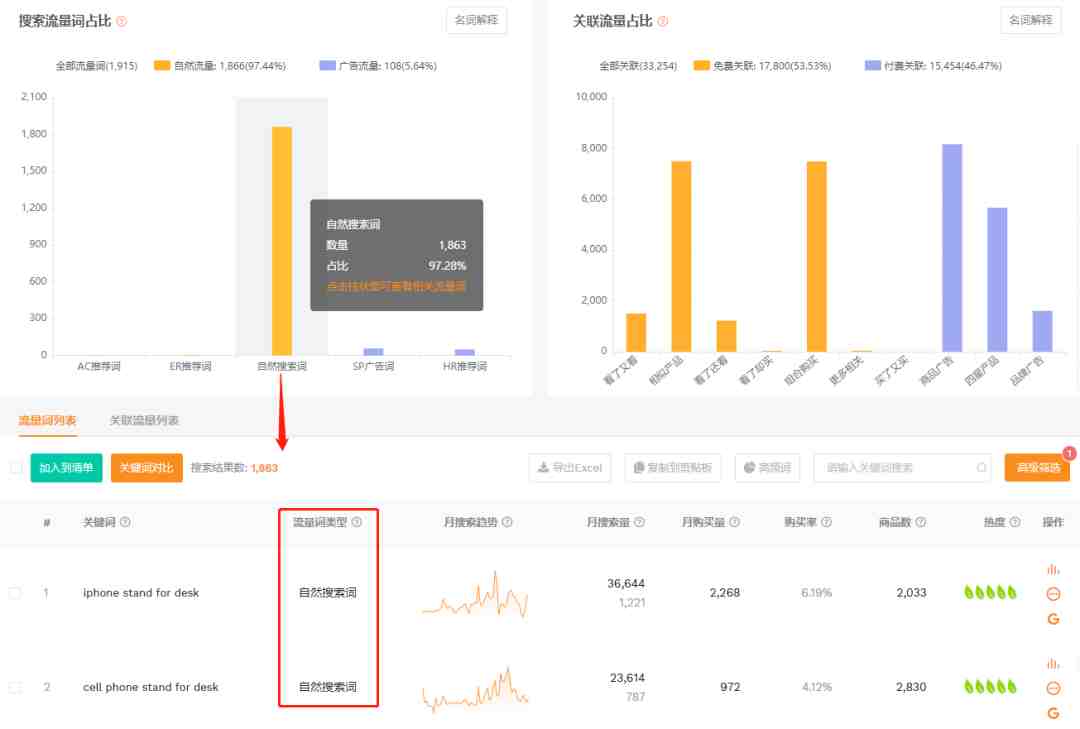The image size is (1080, 729).
Task: Click help icon next to 月搜索量 header
Action: tap(639, 522)
